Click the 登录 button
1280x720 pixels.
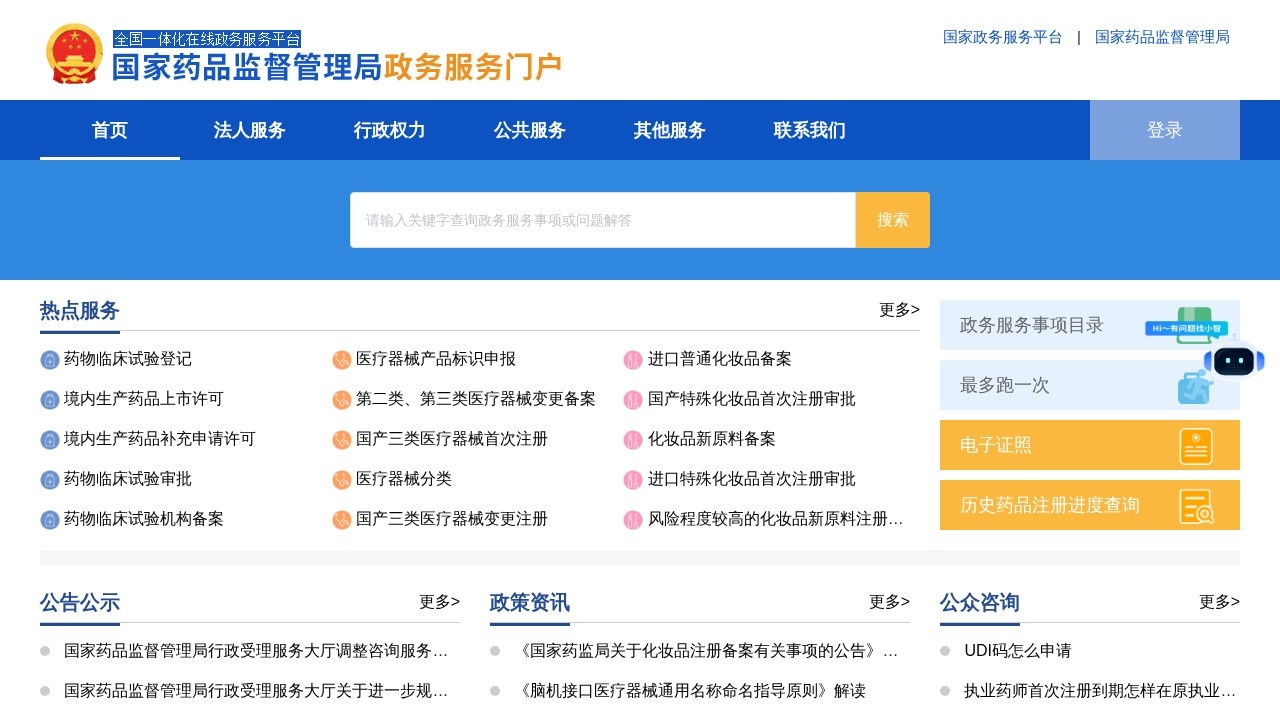(x=1165, y=130)
